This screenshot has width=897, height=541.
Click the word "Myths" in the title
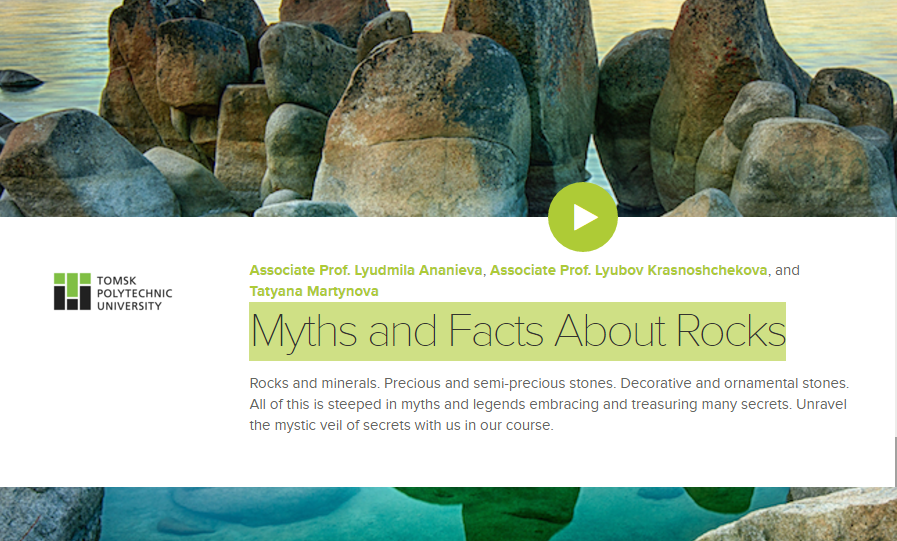point(308,331)
